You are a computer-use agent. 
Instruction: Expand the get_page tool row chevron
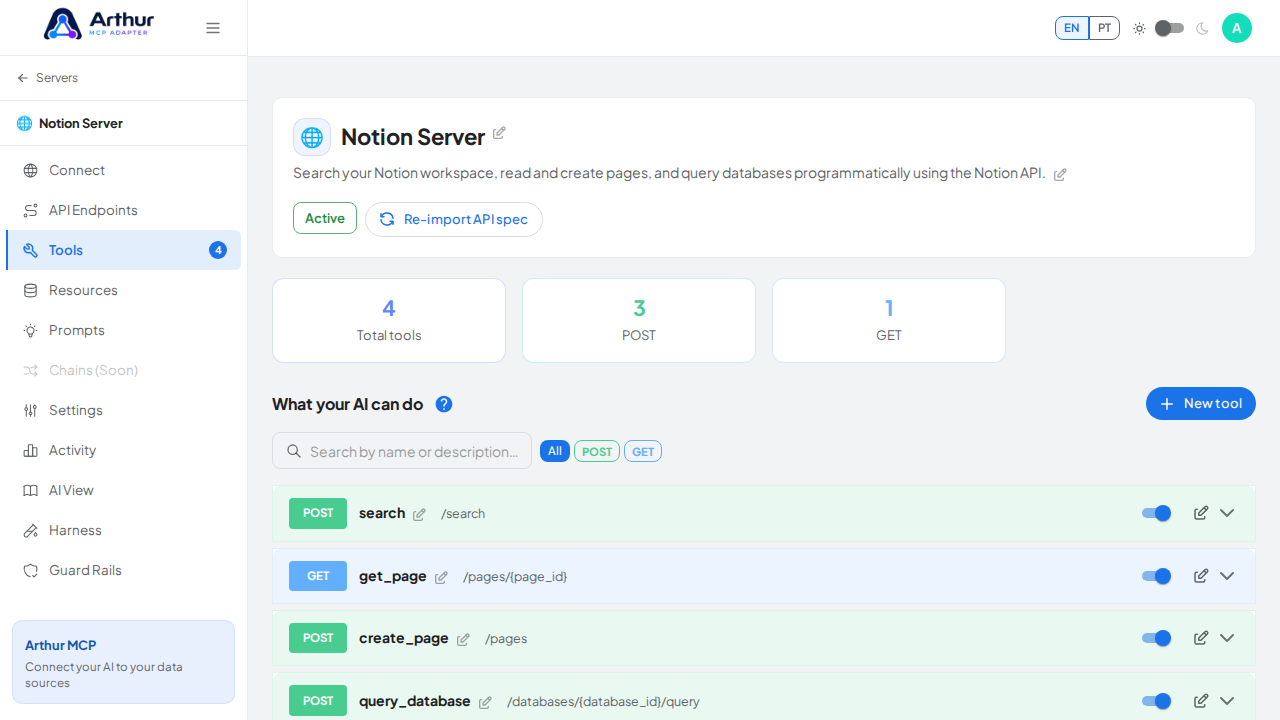pos(1227,576)
